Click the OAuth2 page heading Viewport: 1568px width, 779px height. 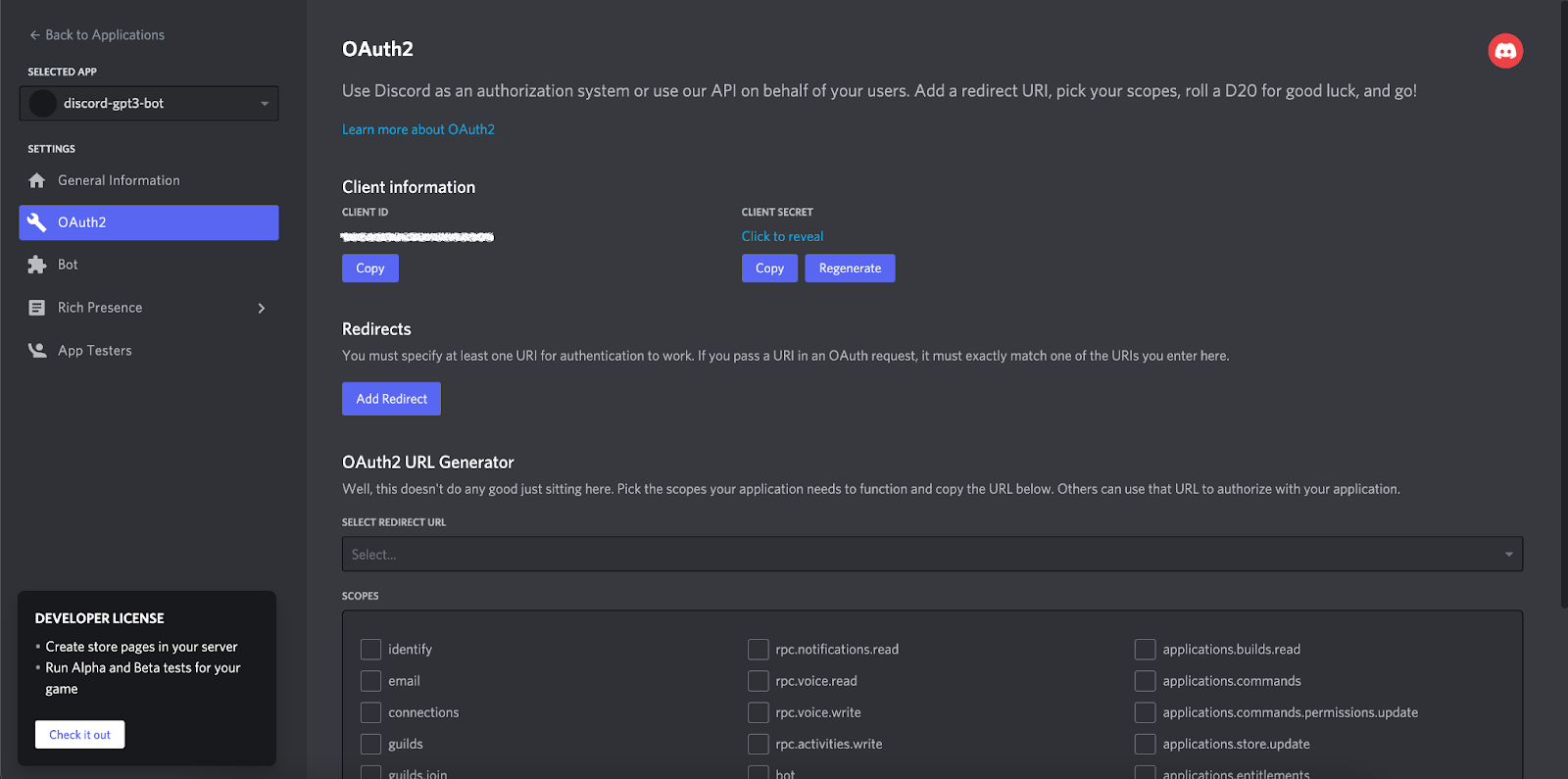pos(377,49)
